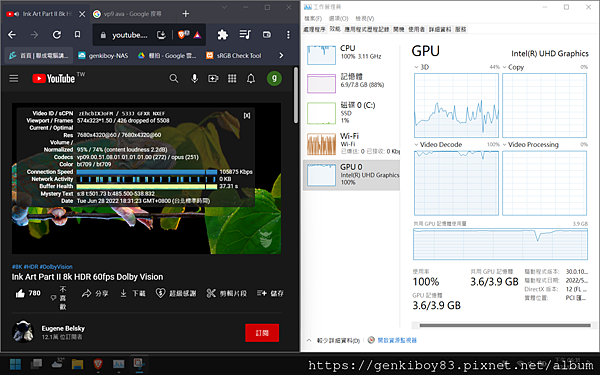
Task: Share the Ink Art video
Action: pyautogui.click(x=95, y=293)
